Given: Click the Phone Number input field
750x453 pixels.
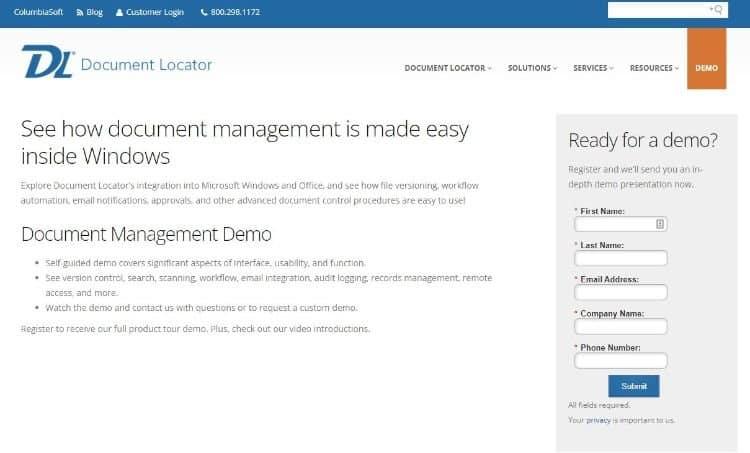Looking at the screenshot, I should 620,361.
